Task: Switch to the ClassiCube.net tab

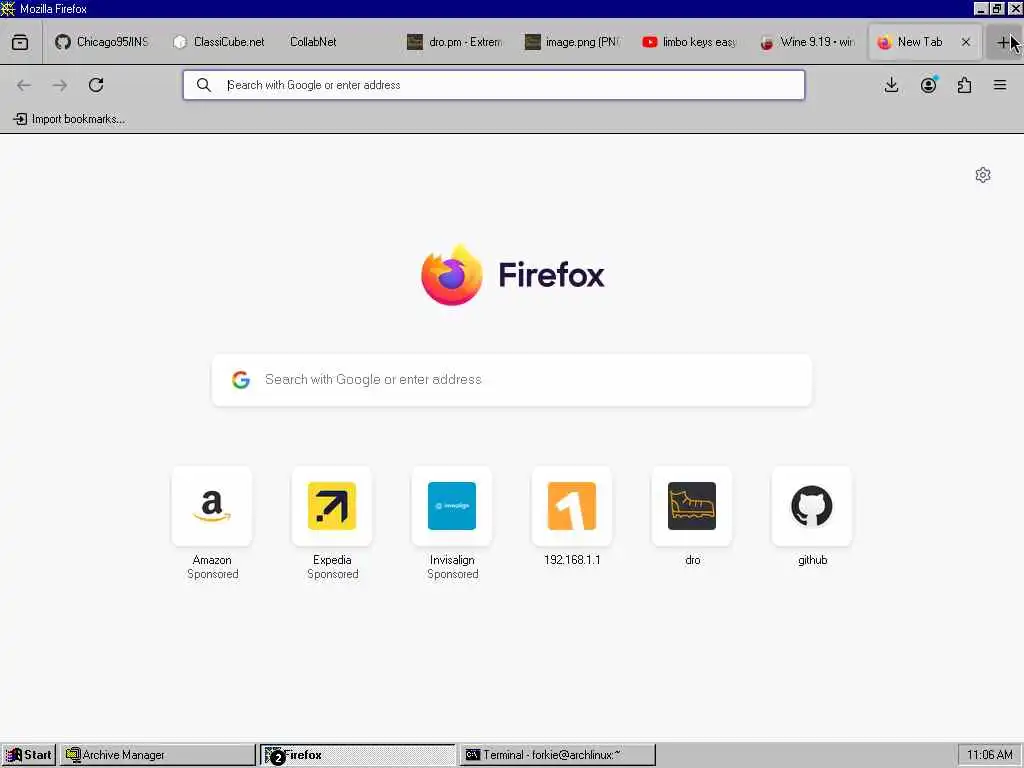Action: pyautogui.click(x=219, y=42)
